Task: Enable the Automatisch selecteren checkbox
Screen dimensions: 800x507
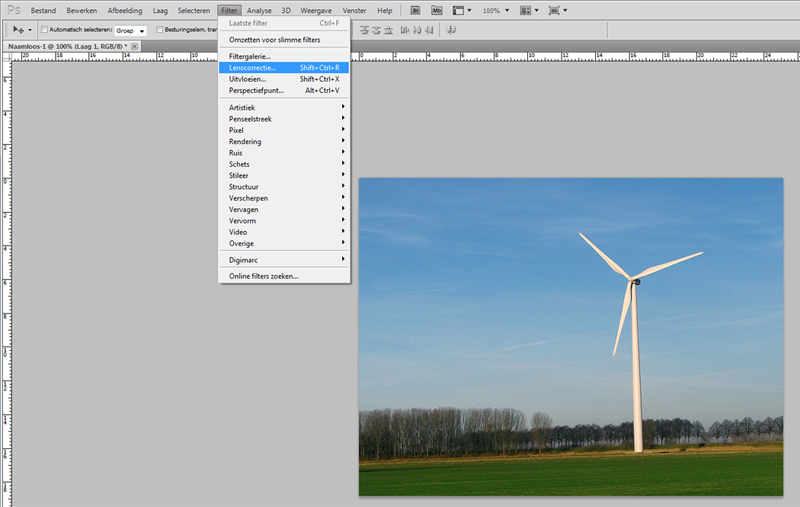Action: pyautogui.click(x=44, y=30)
